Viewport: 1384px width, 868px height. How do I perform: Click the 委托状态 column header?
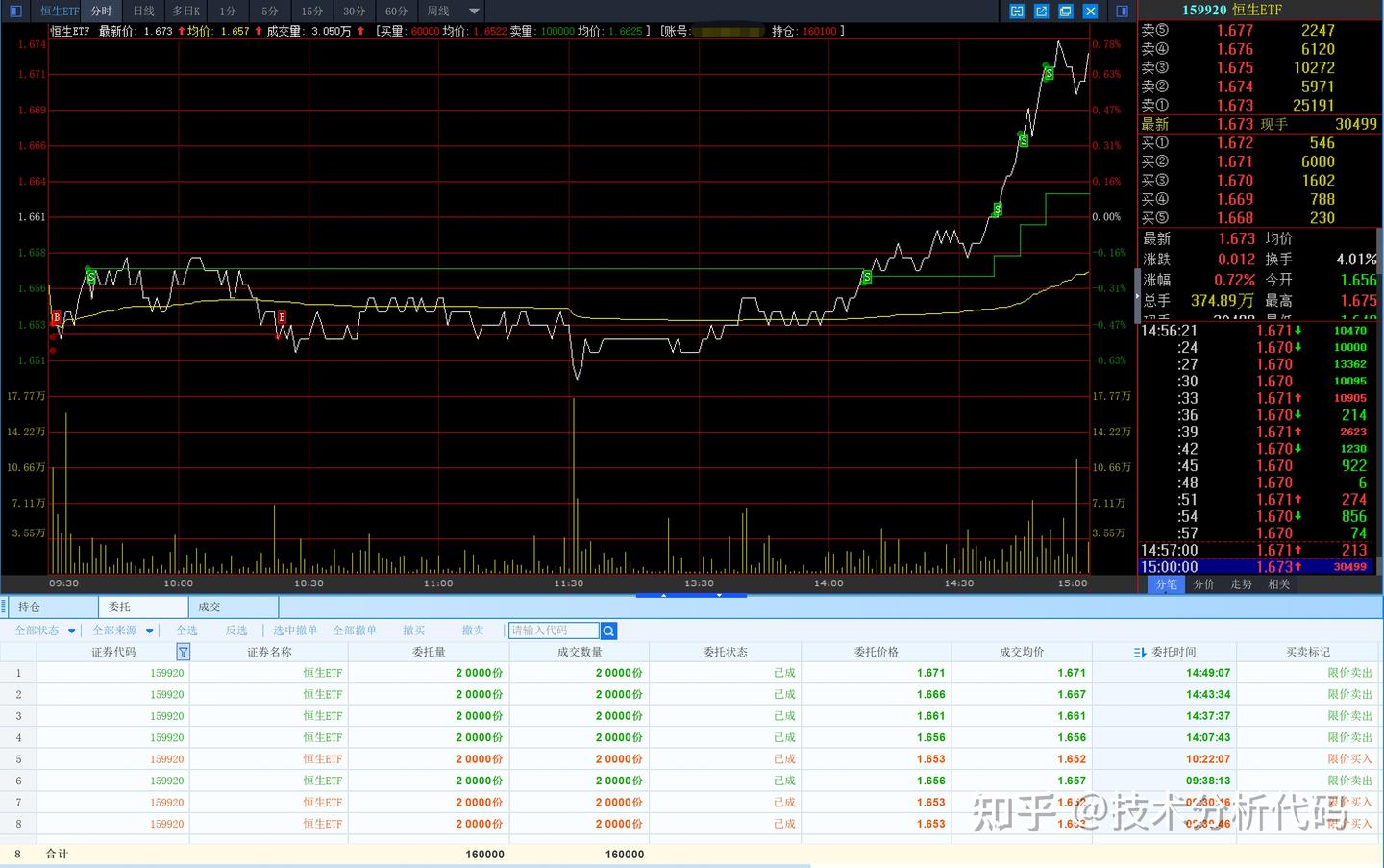pyautogui.click(x=725, y=652)
